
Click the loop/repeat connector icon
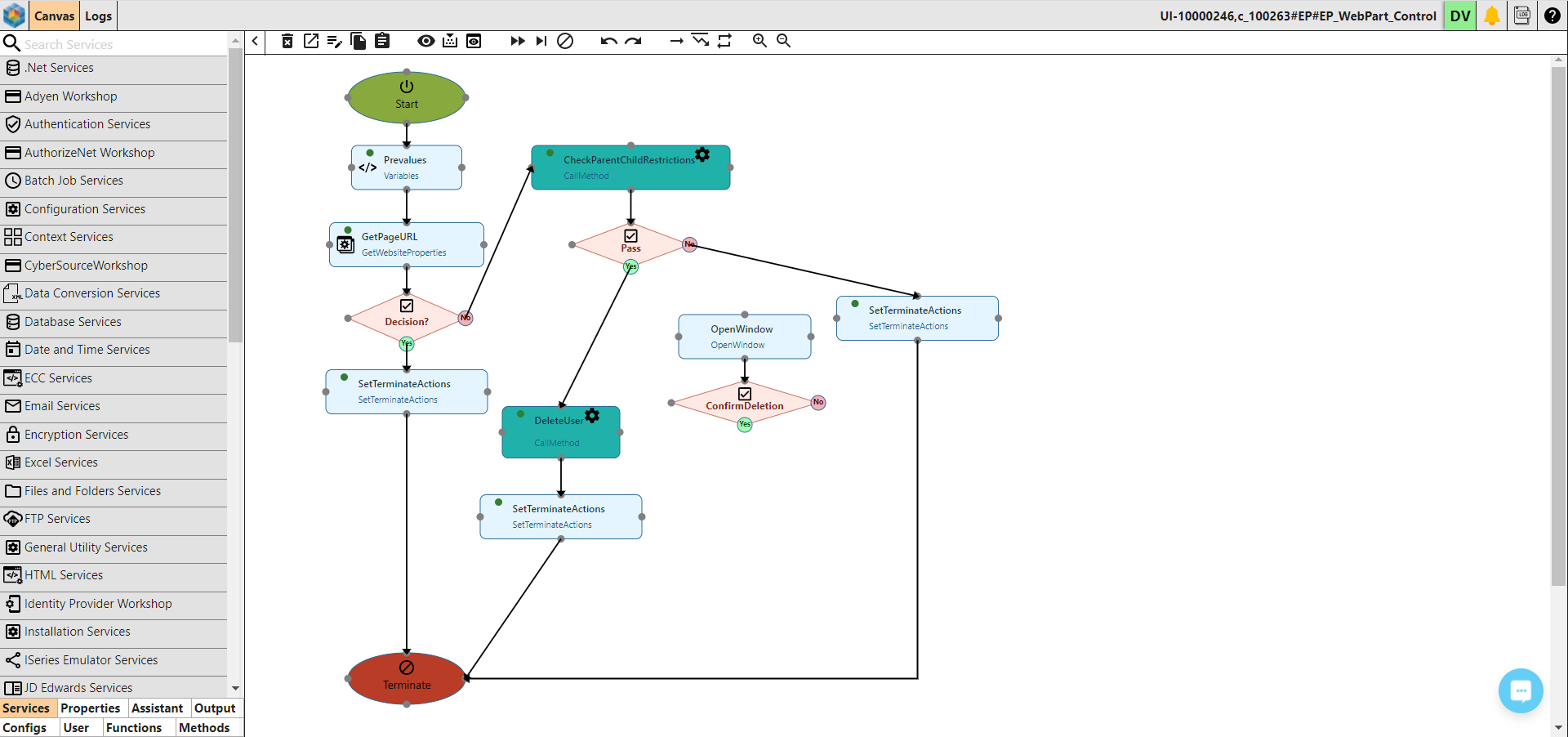tap(724, 41)
